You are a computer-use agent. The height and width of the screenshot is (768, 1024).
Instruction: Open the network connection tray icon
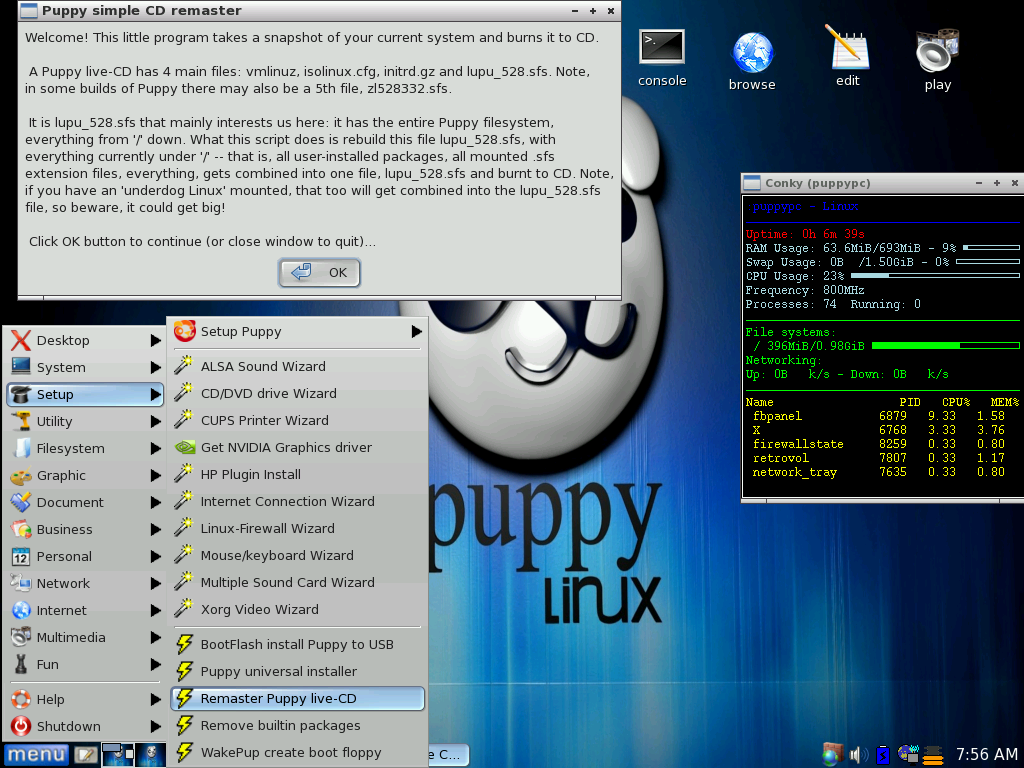coord(908,754)
